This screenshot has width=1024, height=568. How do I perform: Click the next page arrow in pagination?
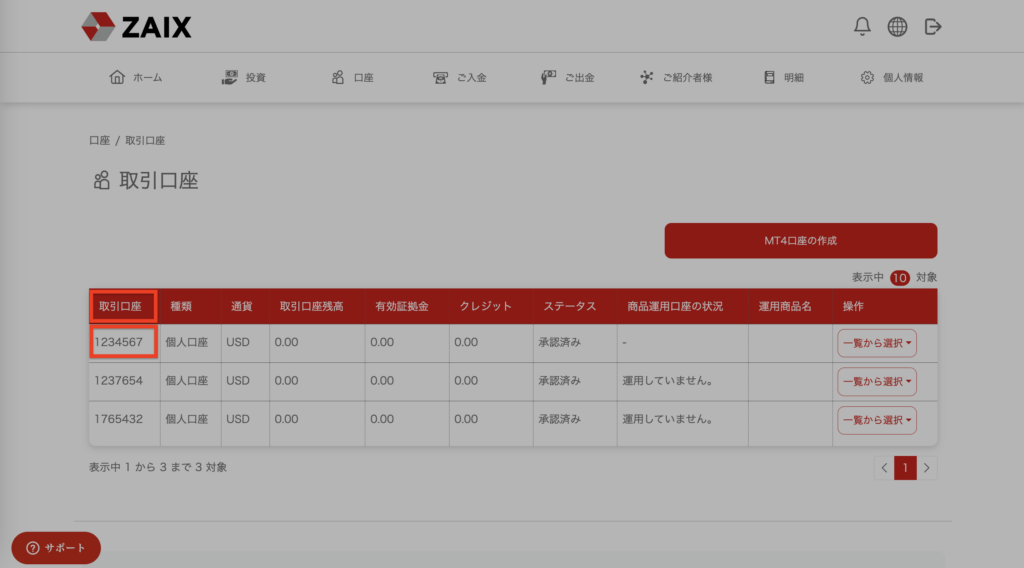[927, 467]
